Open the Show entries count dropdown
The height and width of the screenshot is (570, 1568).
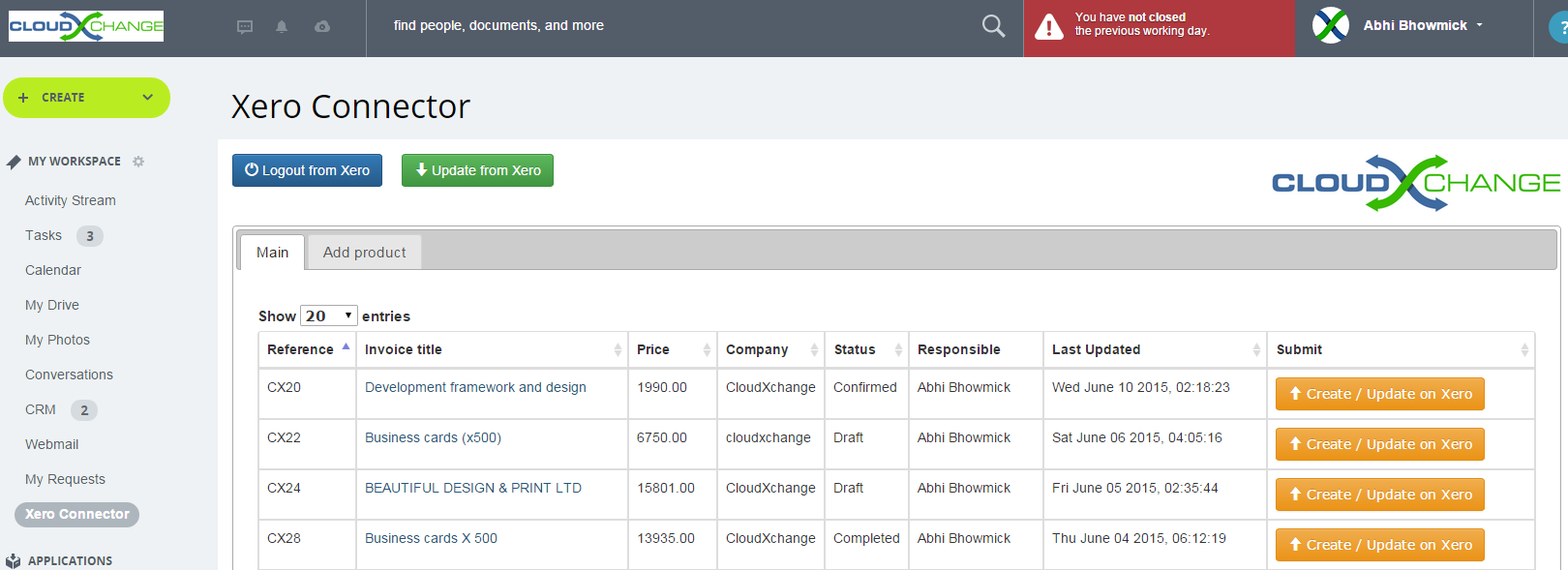[x=329, y=316]
